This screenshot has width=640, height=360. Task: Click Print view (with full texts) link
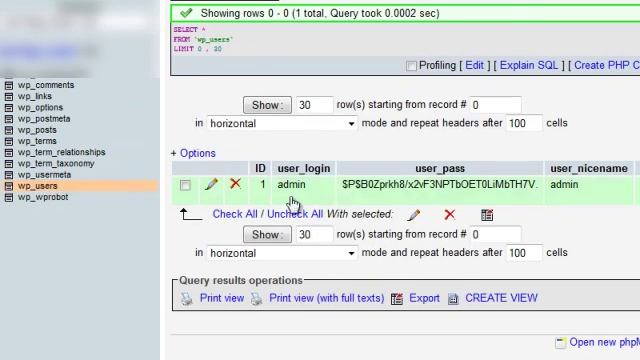(x=327, y=298)
